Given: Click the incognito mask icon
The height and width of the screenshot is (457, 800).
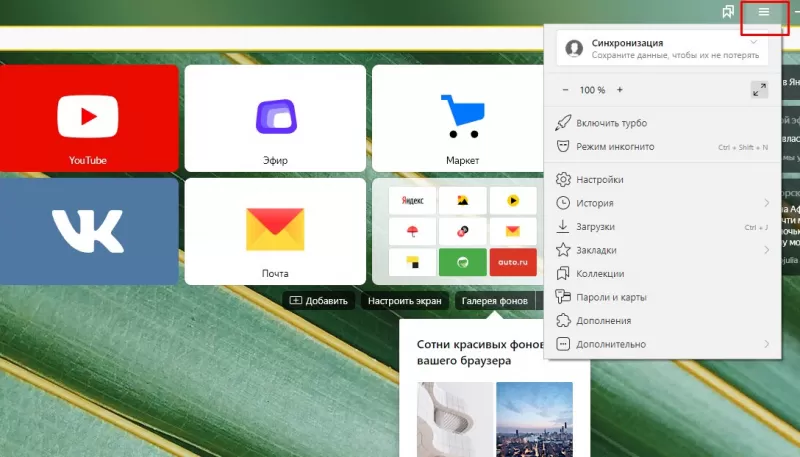Looking at the screenshot, I should point(563,147).
